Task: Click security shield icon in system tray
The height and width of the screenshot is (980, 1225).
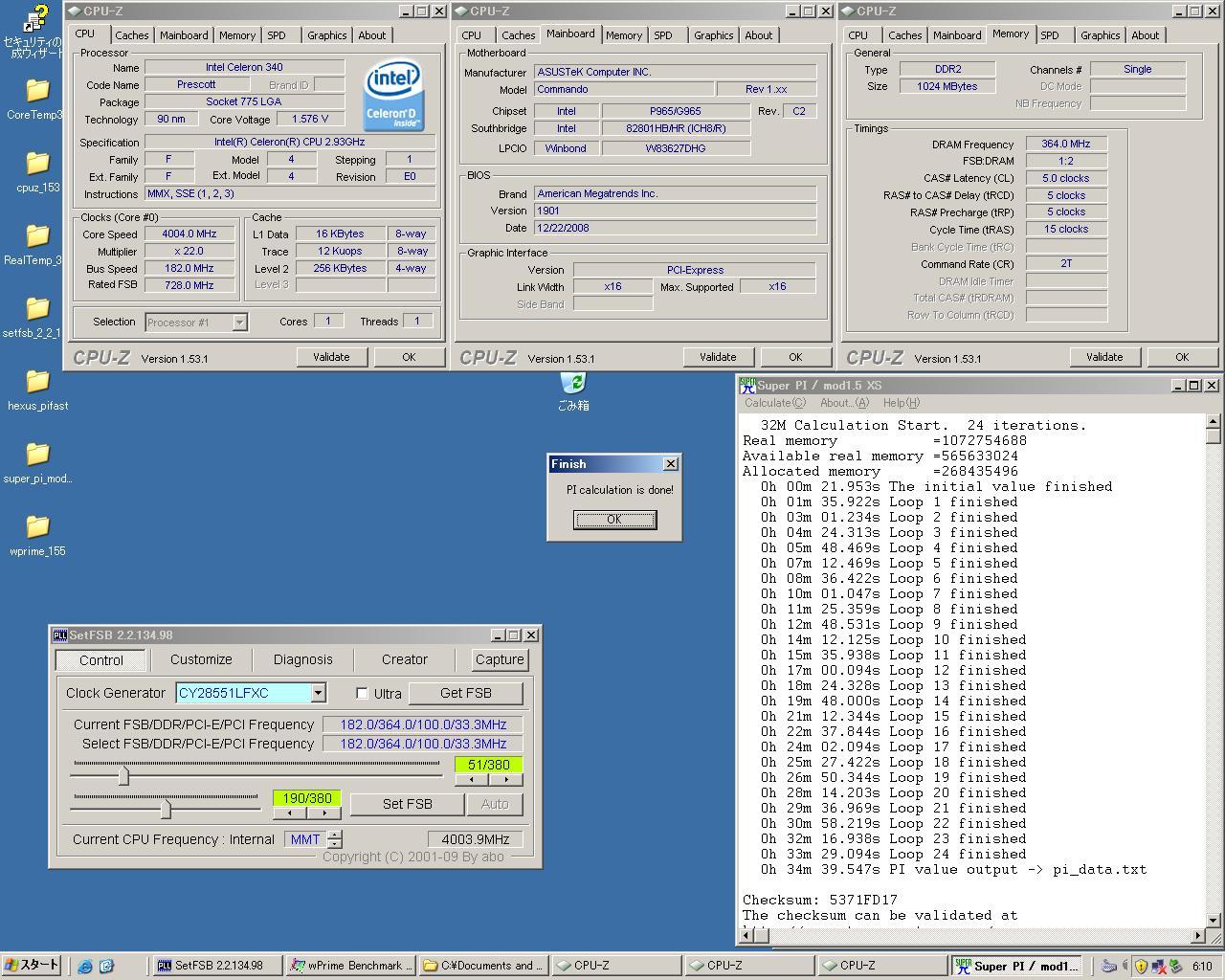Action: point(1141,966)
